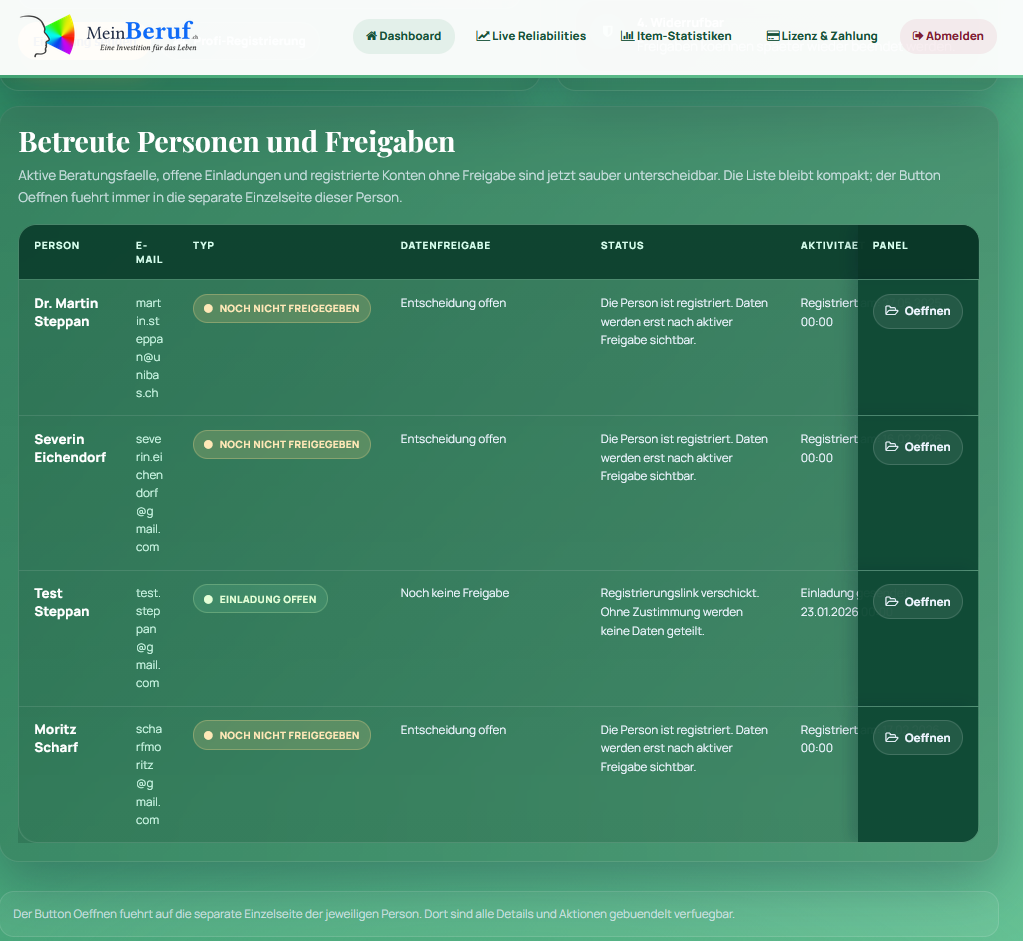Click the home icon in Dashboard

(x=371, y=36)
